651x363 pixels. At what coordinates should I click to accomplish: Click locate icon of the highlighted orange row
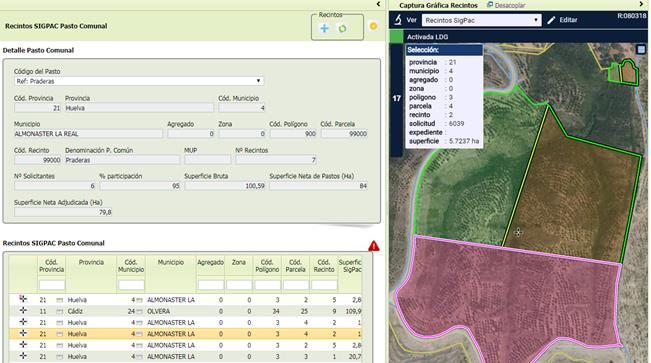pos(23,333)
